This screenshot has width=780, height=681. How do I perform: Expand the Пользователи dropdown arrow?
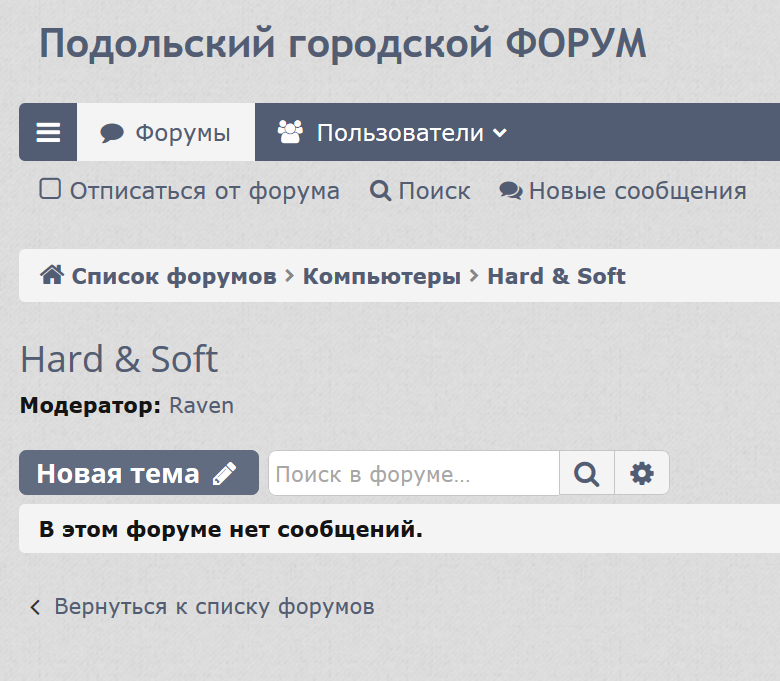click(500, 133)
